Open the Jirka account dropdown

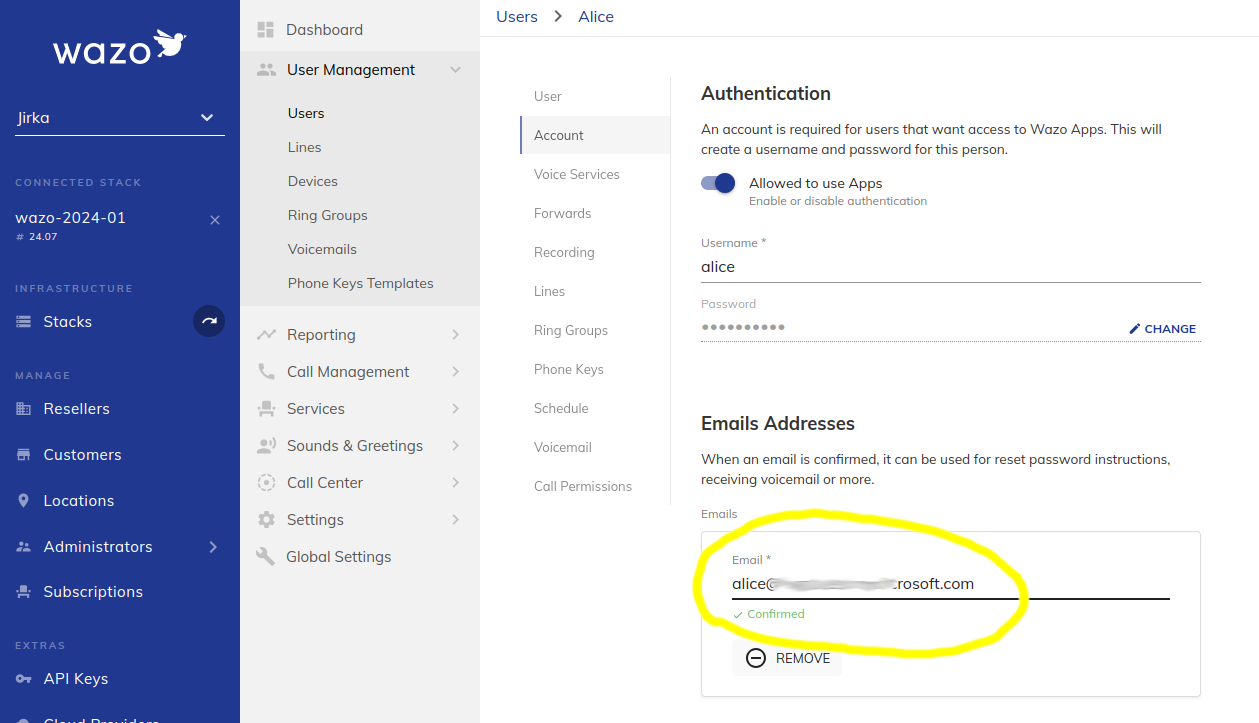(x=120, y=118)
